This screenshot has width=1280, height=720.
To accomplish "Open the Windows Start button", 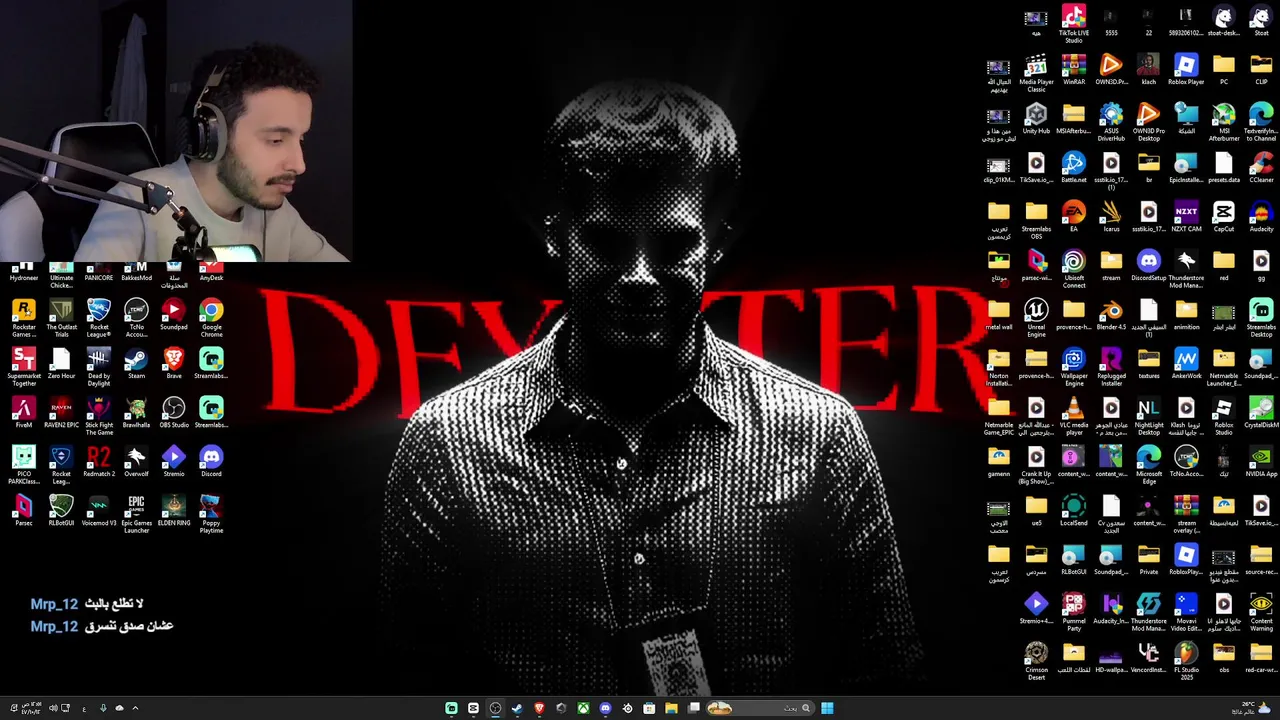I will point(827,708).
